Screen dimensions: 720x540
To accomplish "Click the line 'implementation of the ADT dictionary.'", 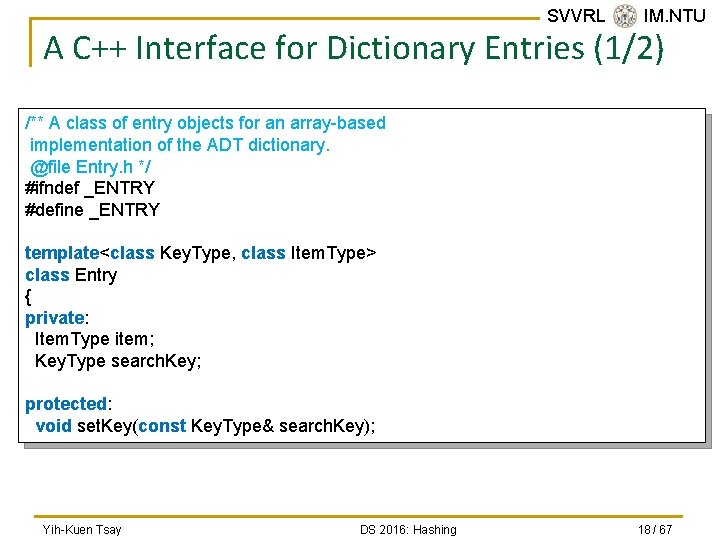I will tap(180, 145).
